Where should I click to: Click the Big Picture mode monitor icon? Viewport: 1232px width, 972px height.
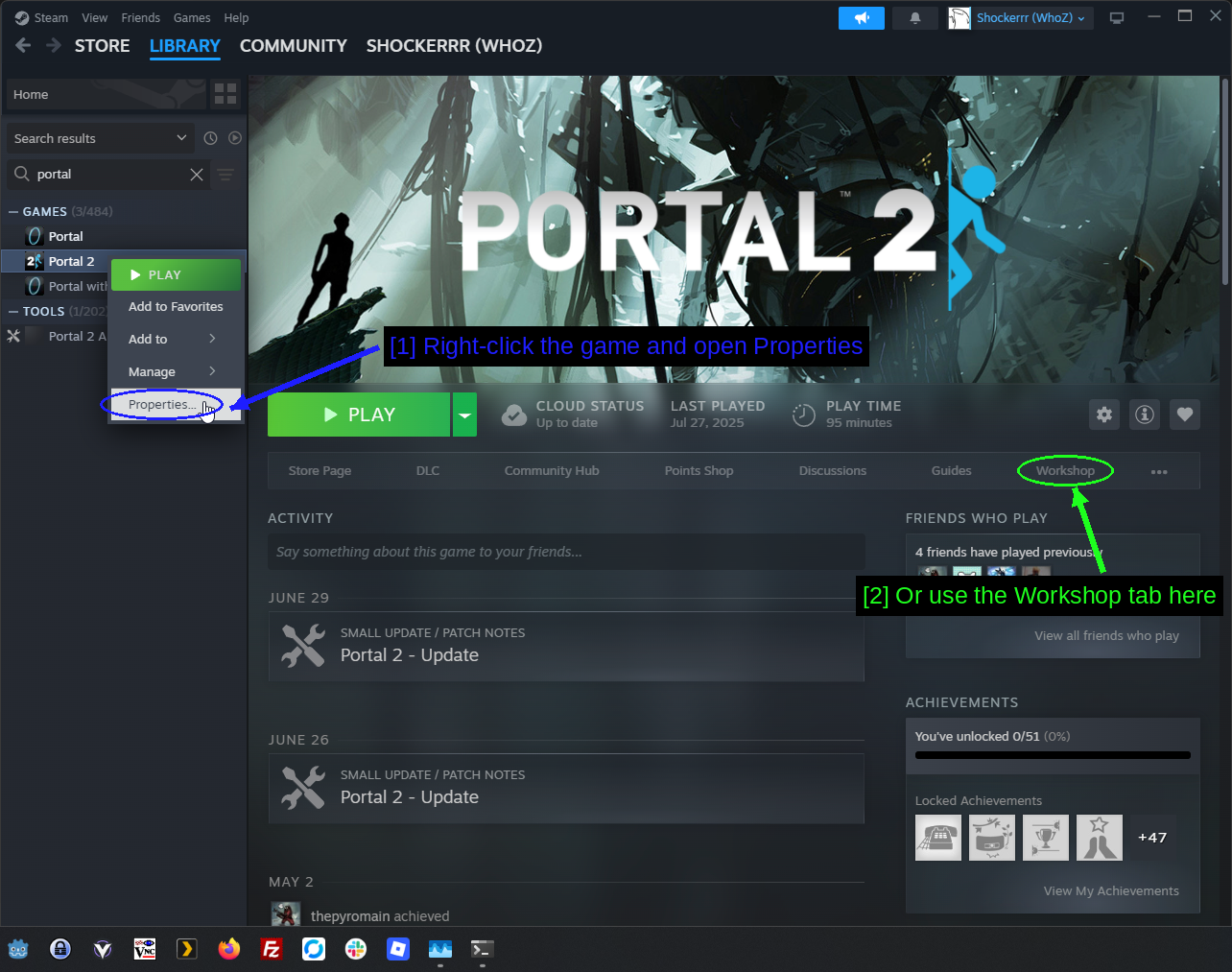click(1117, 18)
